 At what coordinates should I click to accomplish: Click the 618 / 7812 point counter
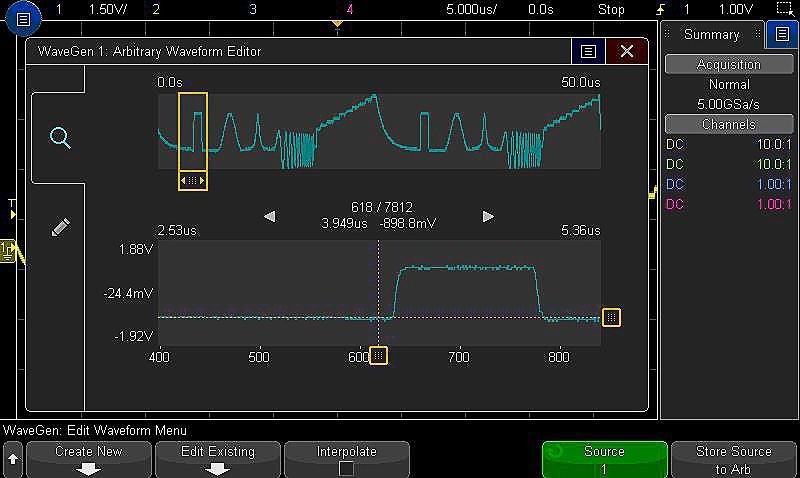382,208
